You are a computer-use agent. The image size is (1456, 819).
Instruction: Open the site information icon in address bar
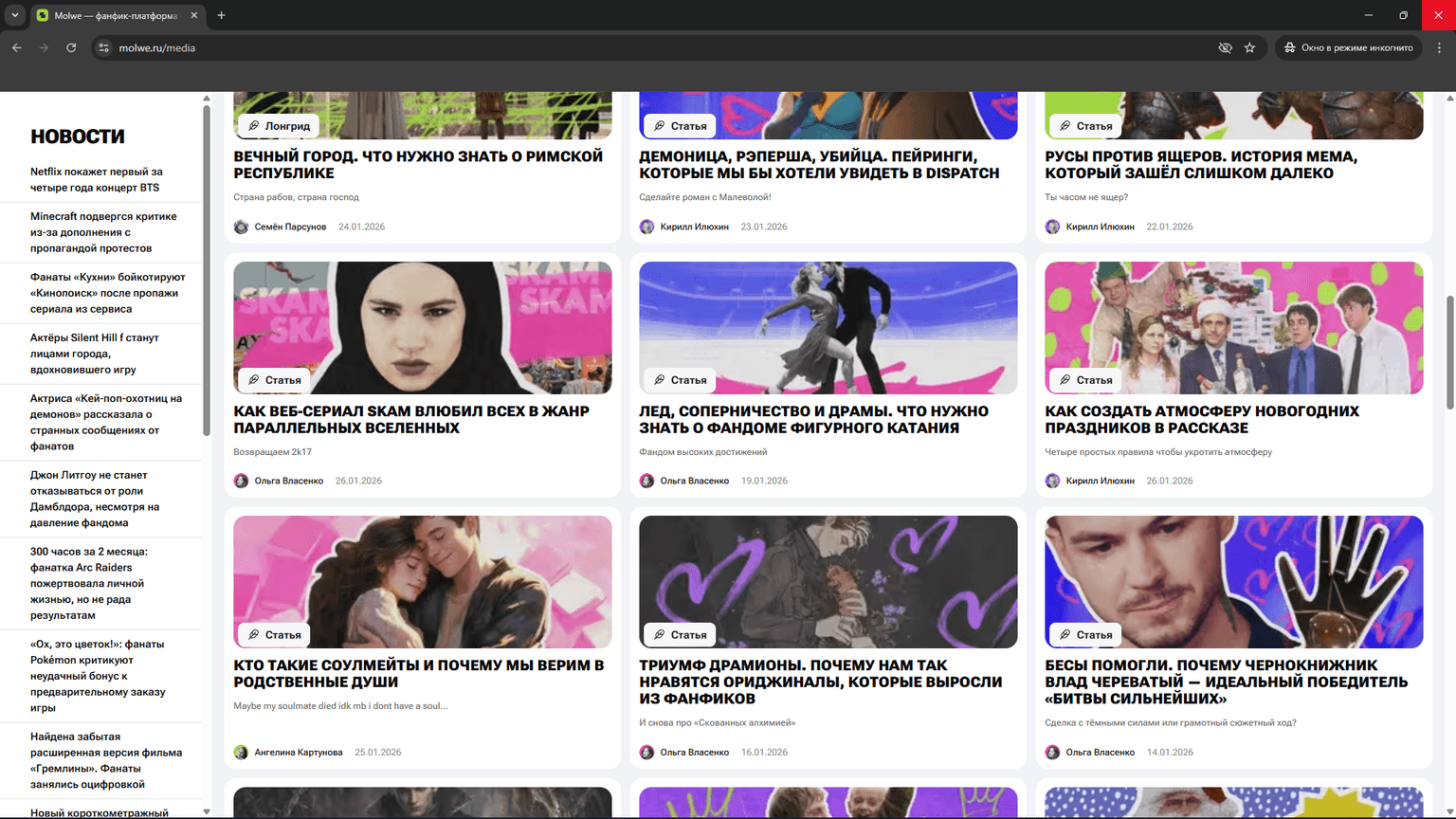click(x=104, y=47)
